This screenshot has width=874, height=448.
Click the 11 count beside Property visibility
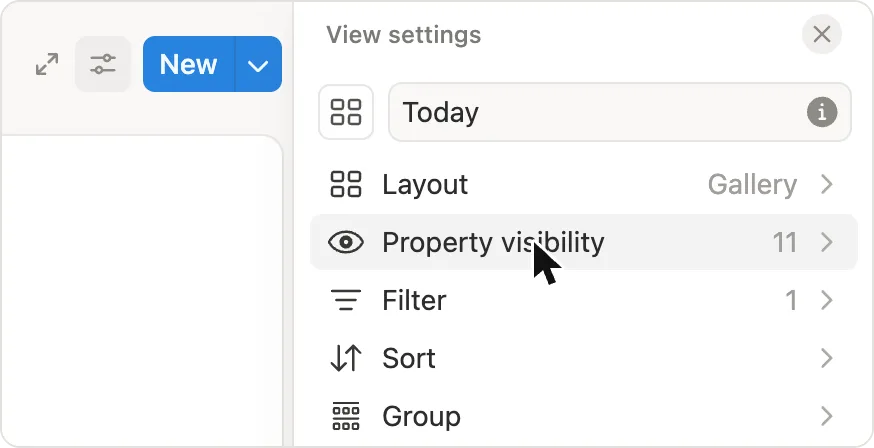coord(784,242)
